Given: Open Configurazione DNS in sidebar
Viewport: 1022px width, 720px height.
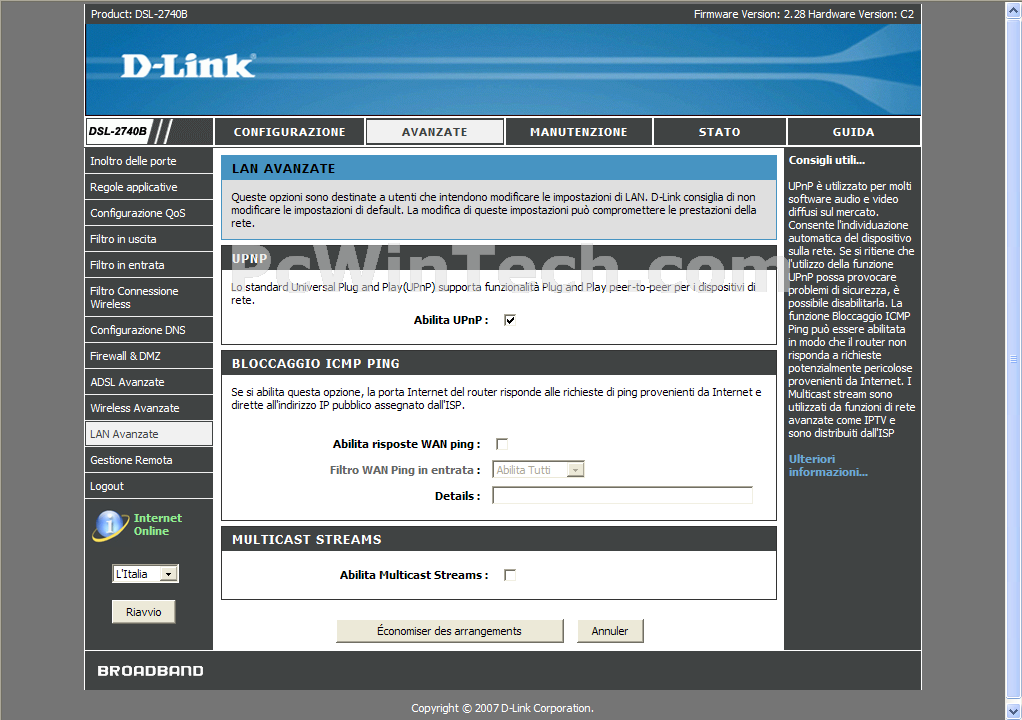Looking at the screenshot, I should (149, 330).
